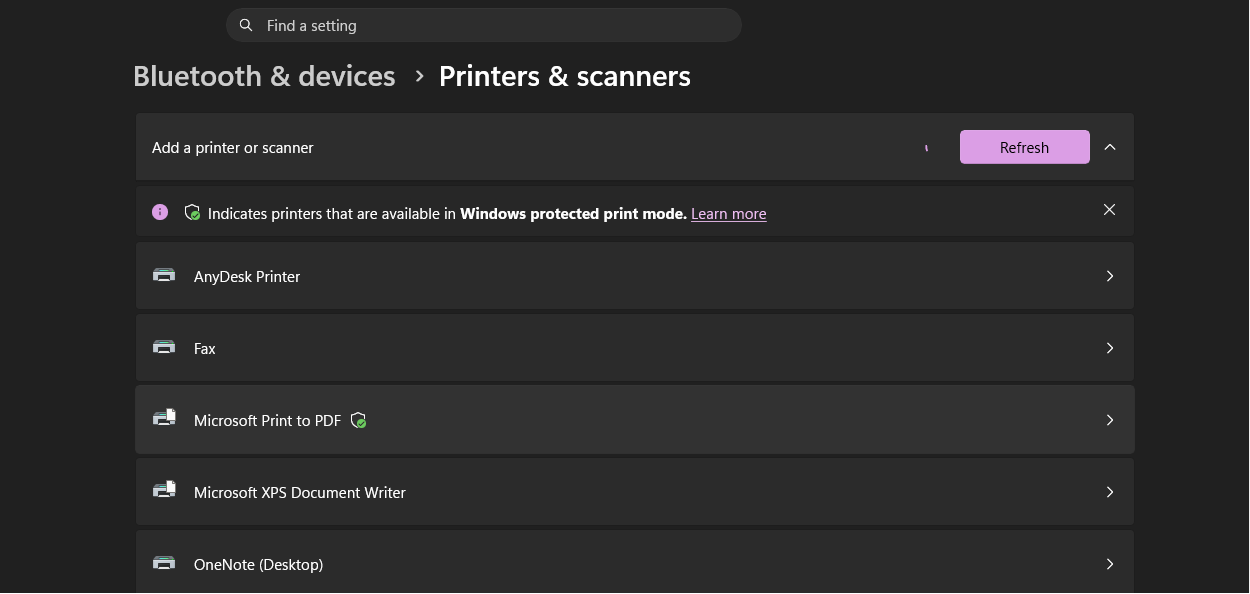This screenshot has width=1250, height=594.
Task: Dismiss the protected print mode banner
Action: click(1109, 210)
